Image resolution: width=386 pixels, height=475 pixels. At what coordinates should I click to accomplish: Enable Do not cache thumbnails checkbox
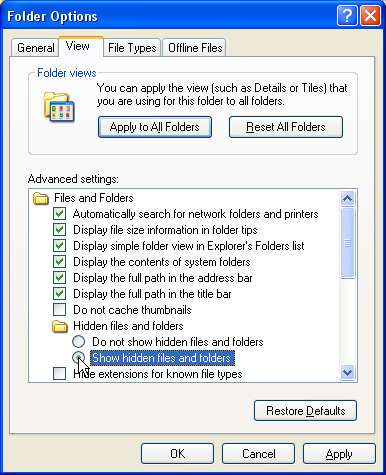(x=60, y=310)
